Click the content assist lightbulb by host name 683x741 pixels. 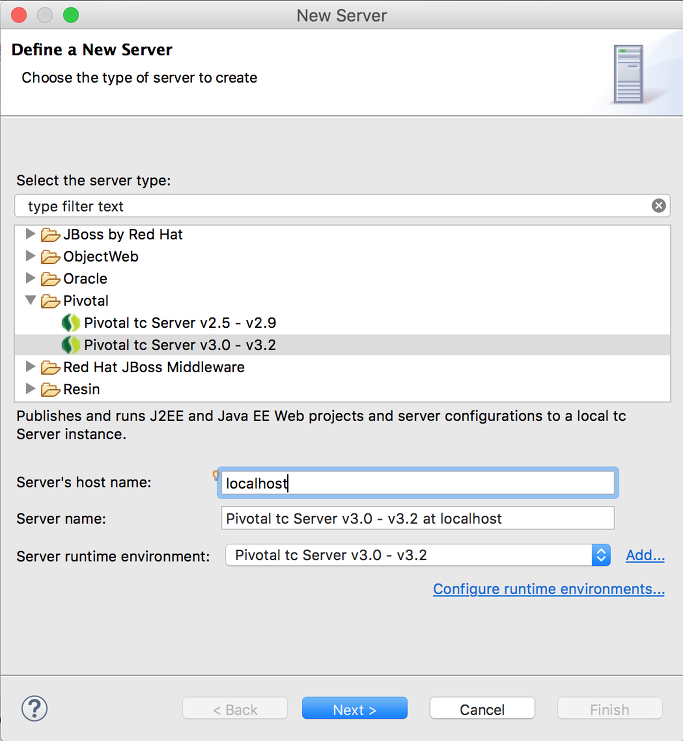tap(216, 475)
